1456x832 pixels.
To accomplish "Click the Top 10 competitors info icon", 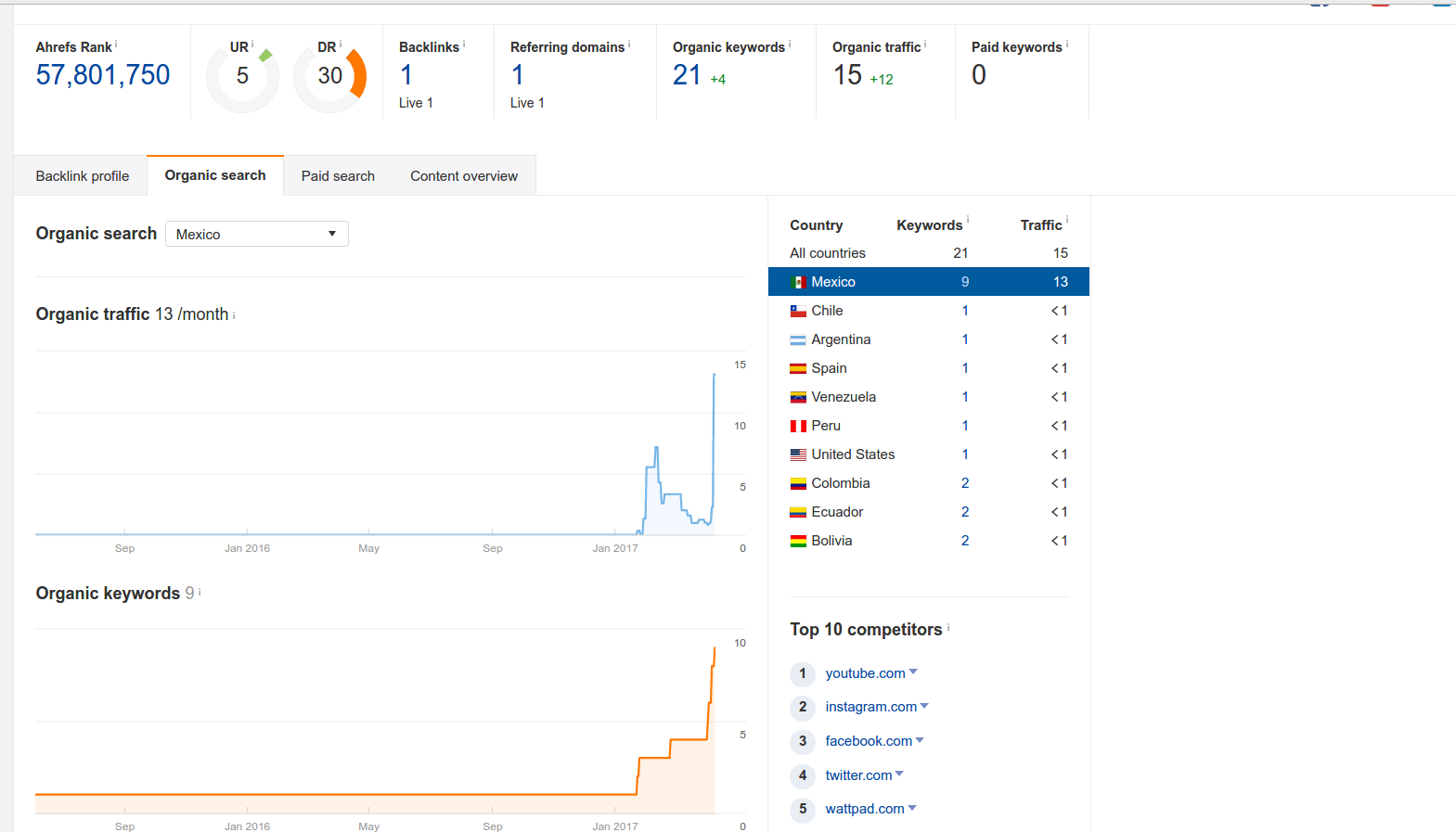I will (948, 627).
